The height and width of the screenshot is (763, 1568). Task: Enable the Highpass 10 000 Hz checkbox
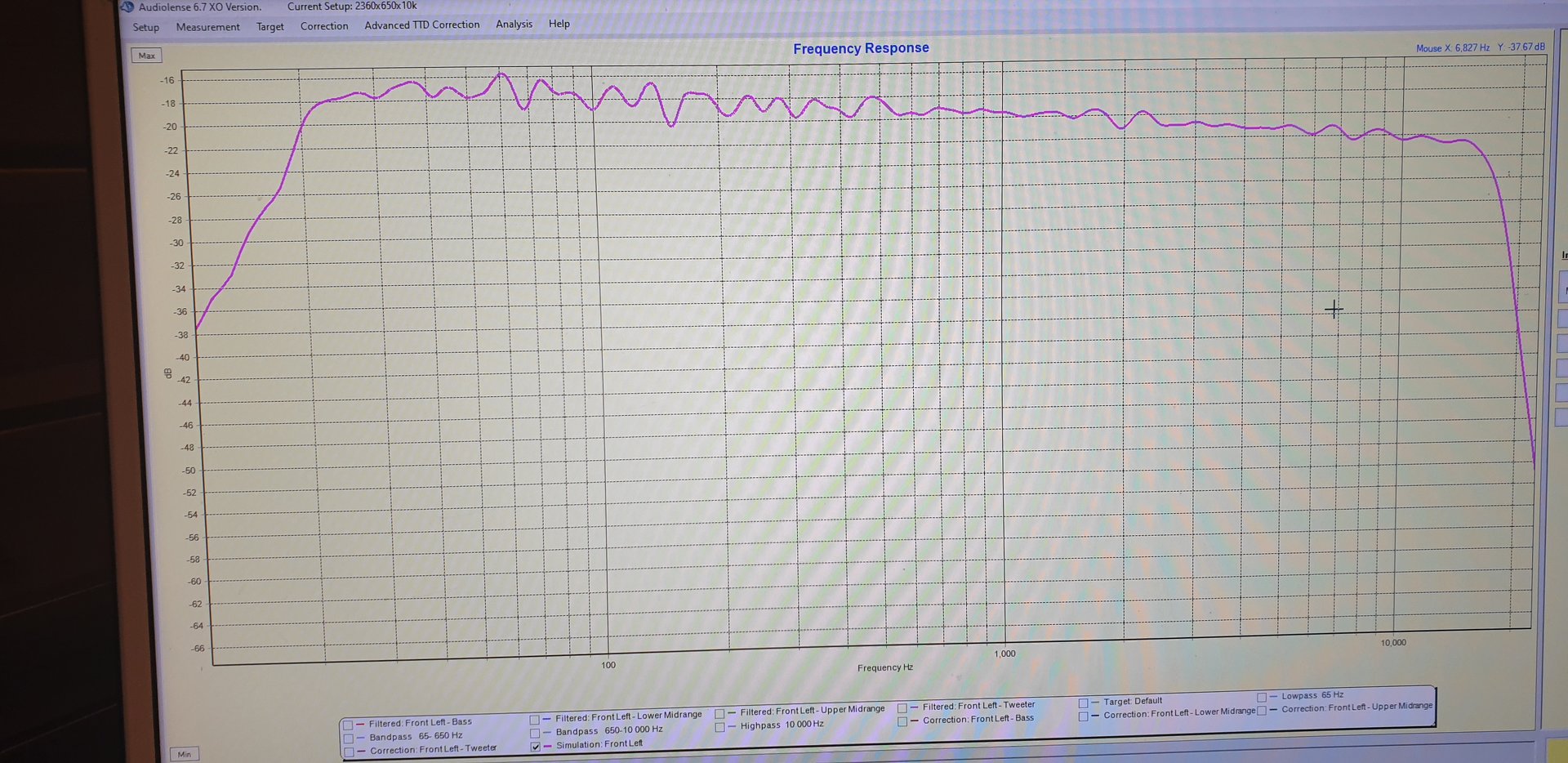click(x=719, y=726)
